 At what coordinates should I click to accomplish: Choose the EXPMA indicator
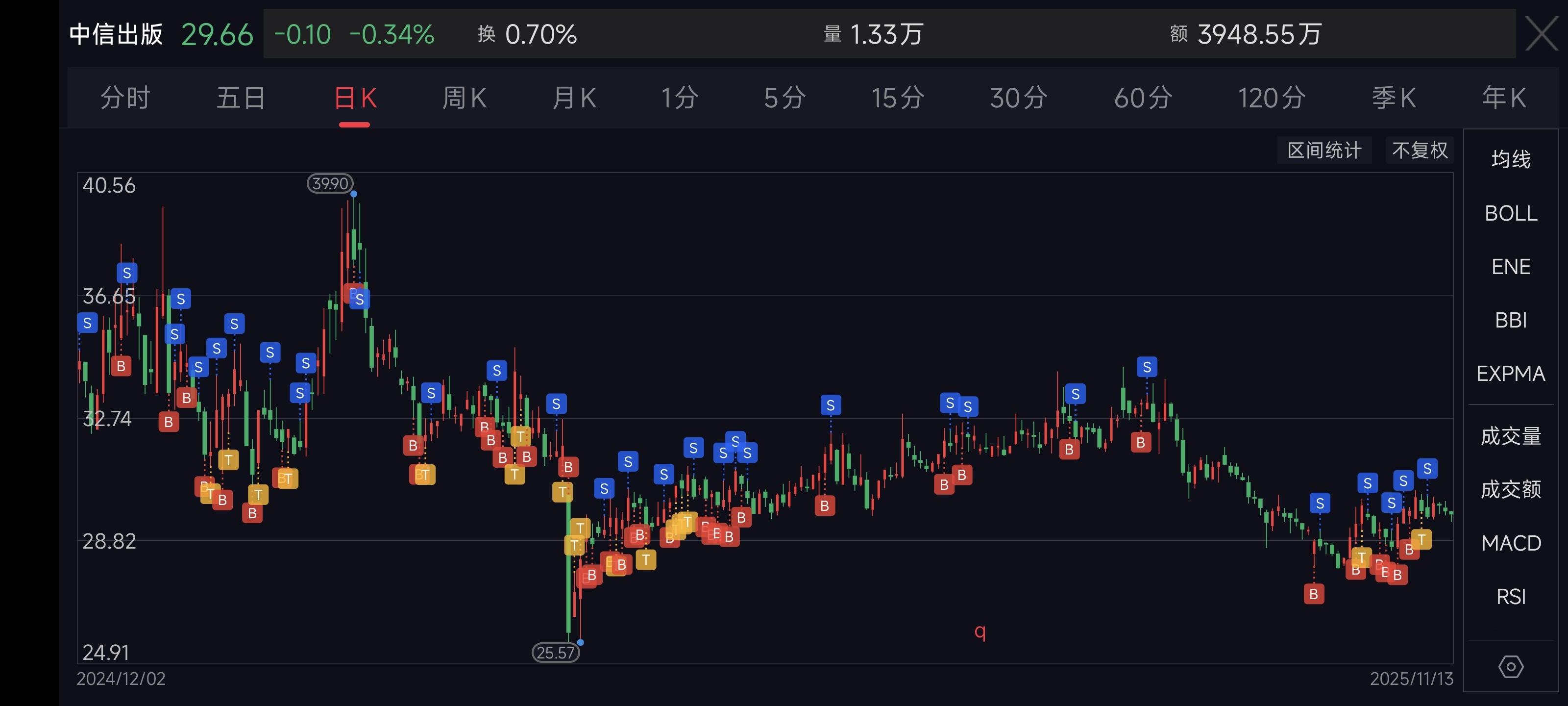click(1510, 374)
